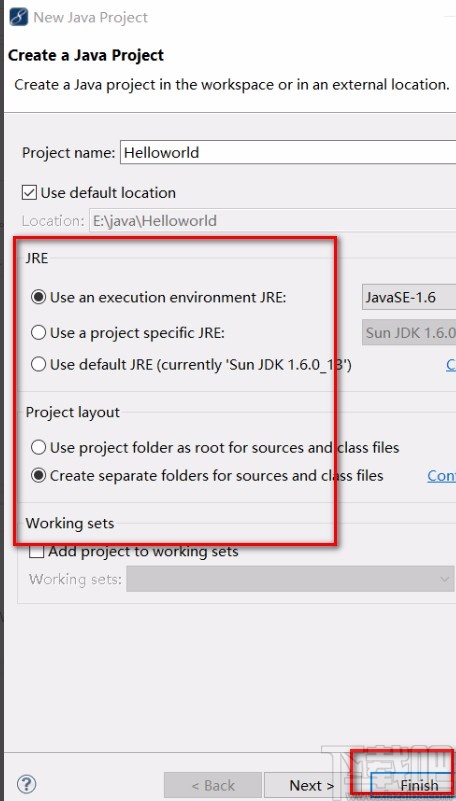Click the New Java Project window icon
The height and width of the screenshot is (801, 456).
tap(19, 17)
